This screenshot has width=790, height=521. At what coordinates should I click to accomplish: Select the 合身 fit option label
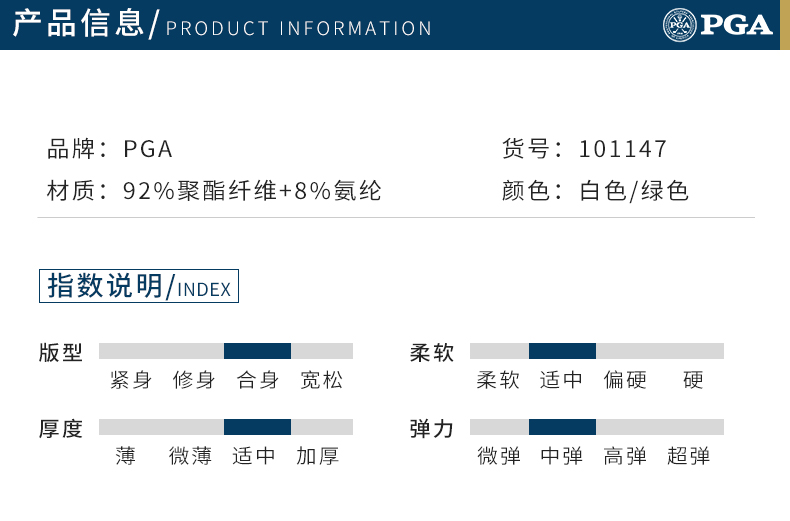[257, 380]
